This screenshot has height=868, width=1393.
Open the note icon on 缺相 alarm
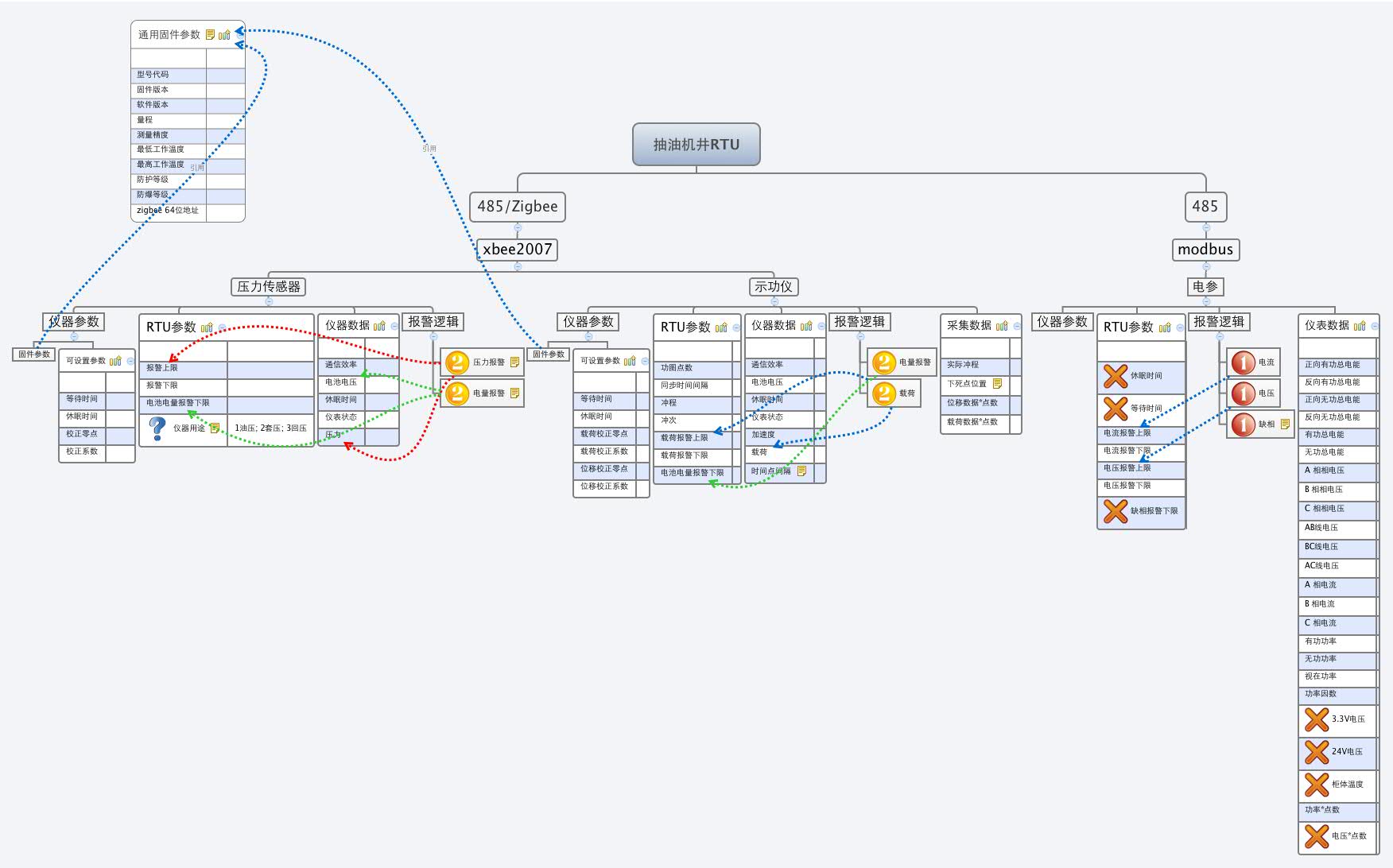pyautogui.click(x=1285, y=424)
